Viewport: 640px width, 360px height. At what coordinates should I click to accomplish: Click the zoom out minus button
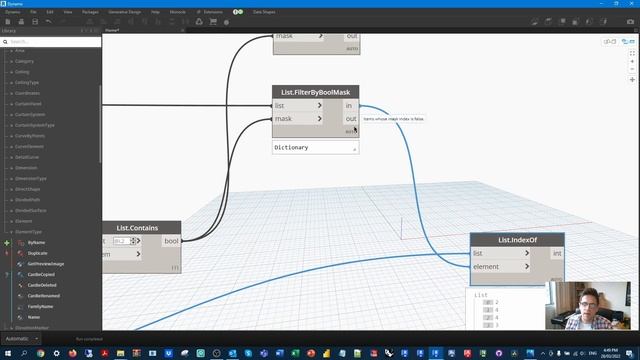632,69
